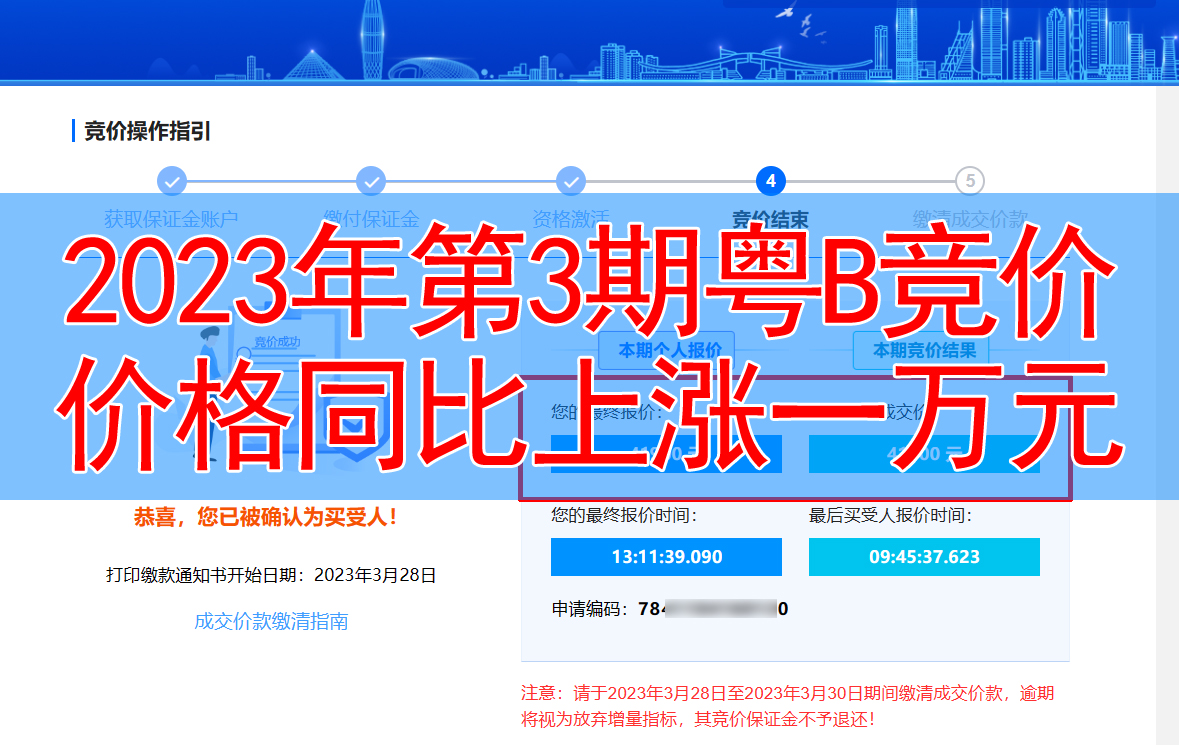Select step 5 circle in progress bar
This screenshot has height=745, width=1179.
[x=970, y=181]
